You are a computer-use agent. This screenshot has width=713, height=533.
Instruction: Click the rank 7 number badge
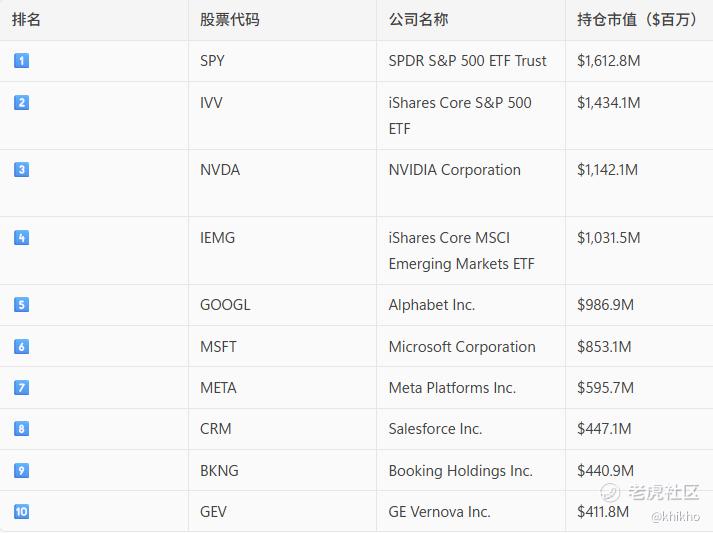click(21, 388)
